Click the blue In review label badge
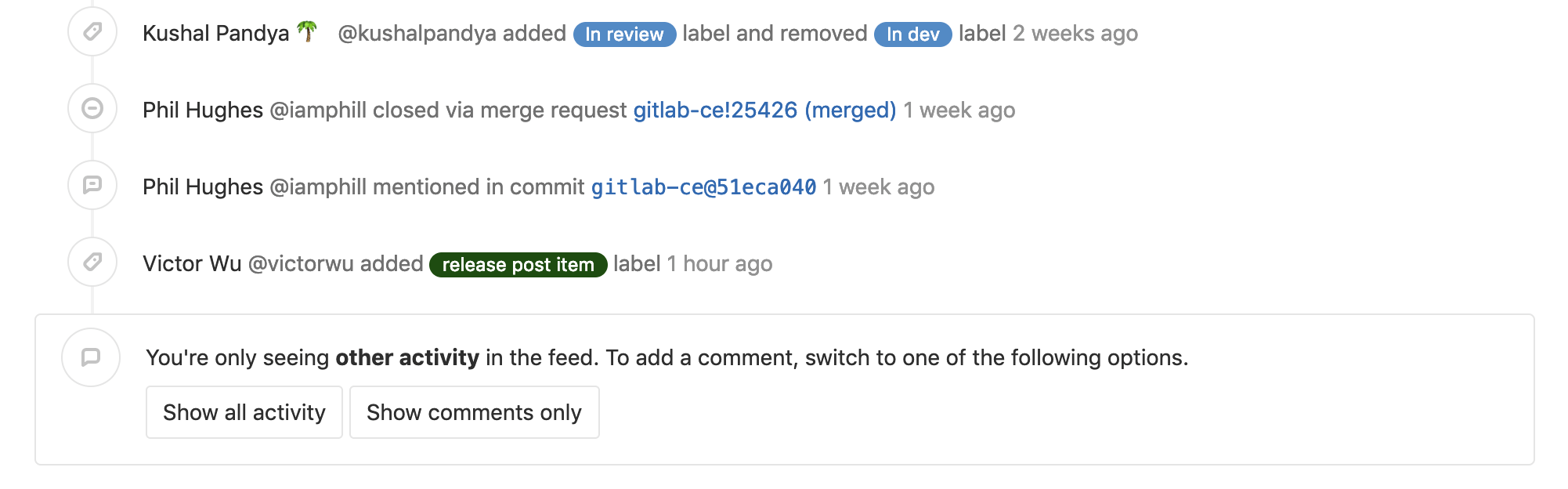Viewport: 1568px width, 489px height. 626,34
